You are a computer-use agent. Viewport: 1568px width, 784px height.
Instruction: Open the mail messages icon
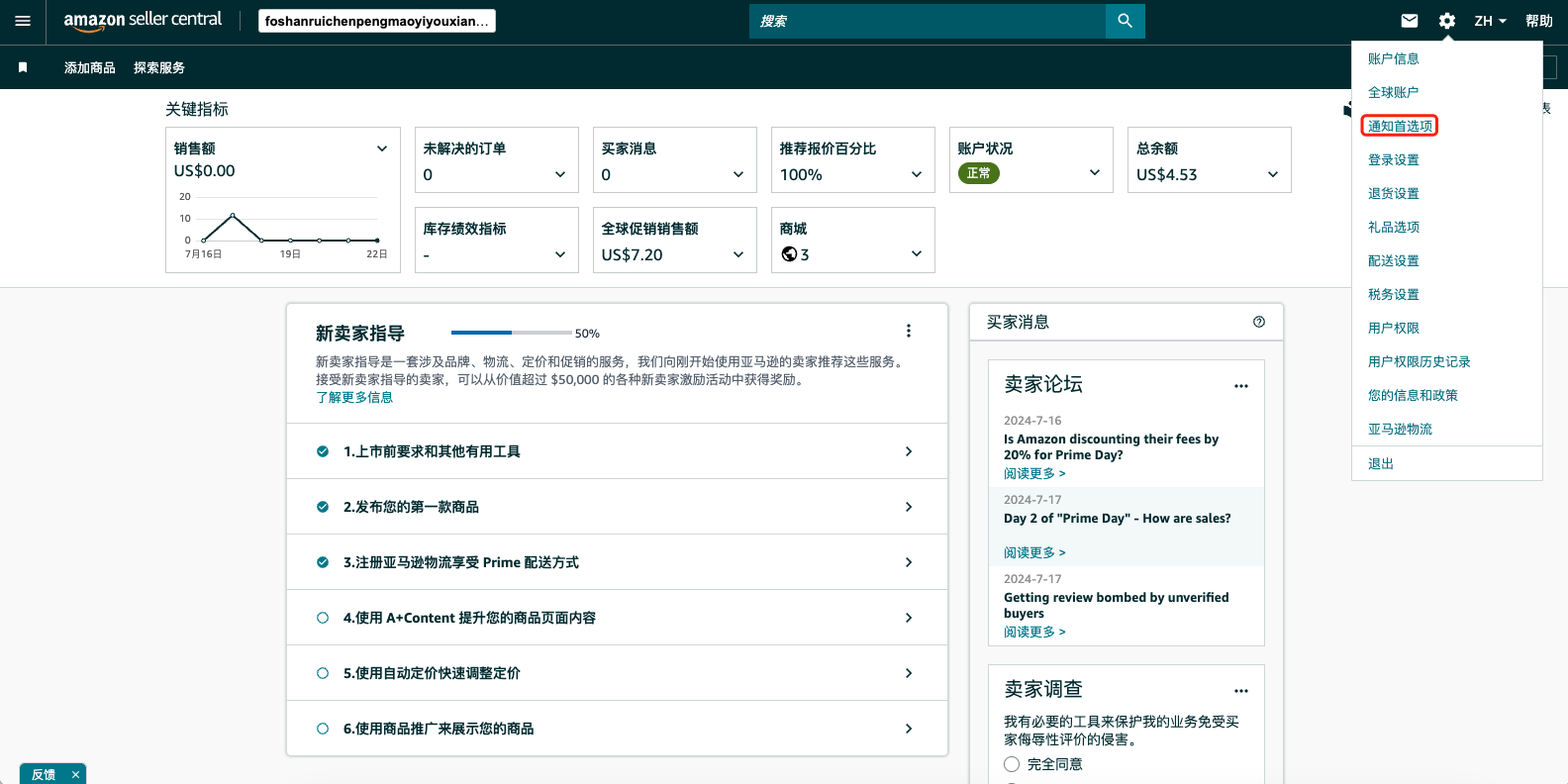point(1410,21)
